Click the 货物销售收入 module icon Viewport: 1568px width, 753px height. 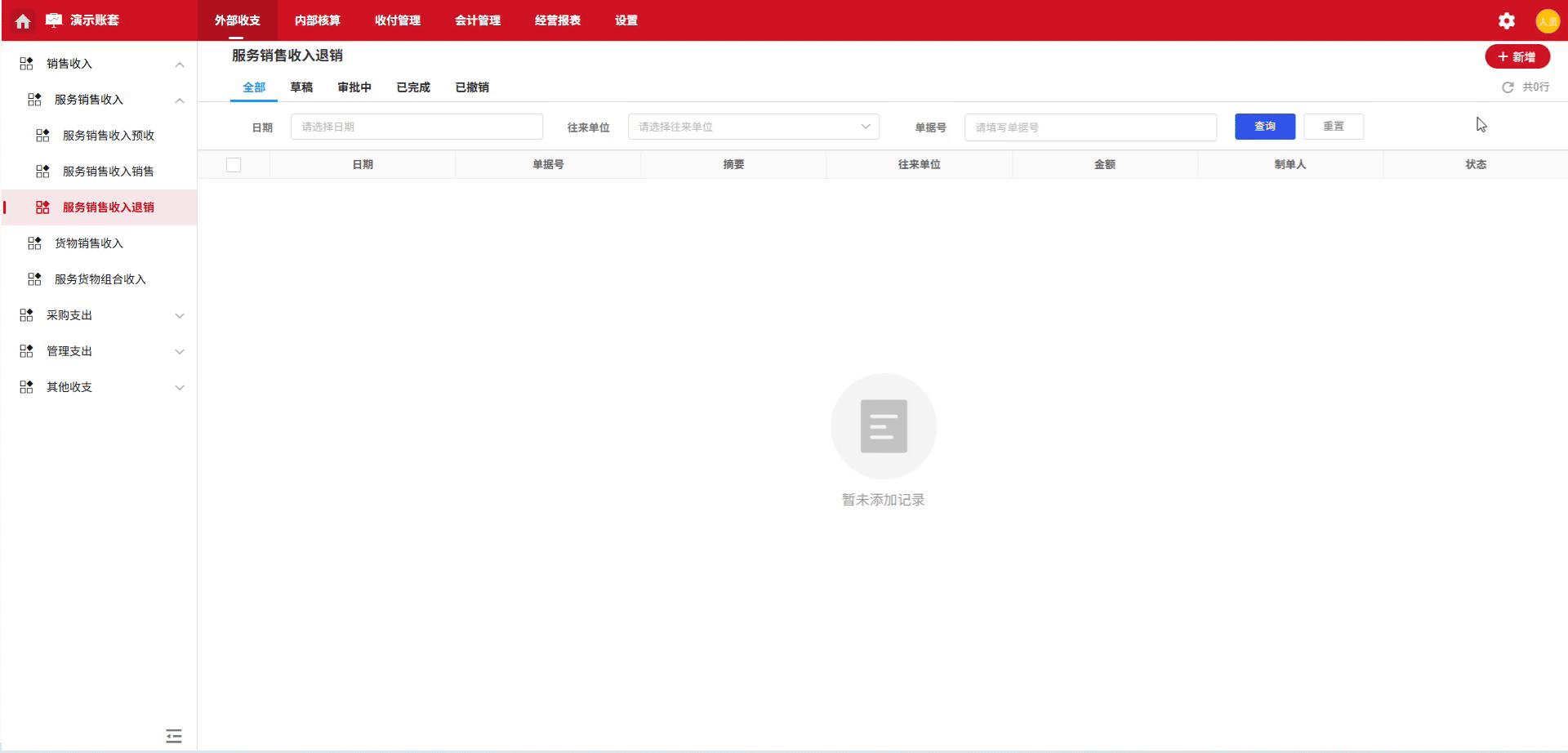[x=33, y=243]
